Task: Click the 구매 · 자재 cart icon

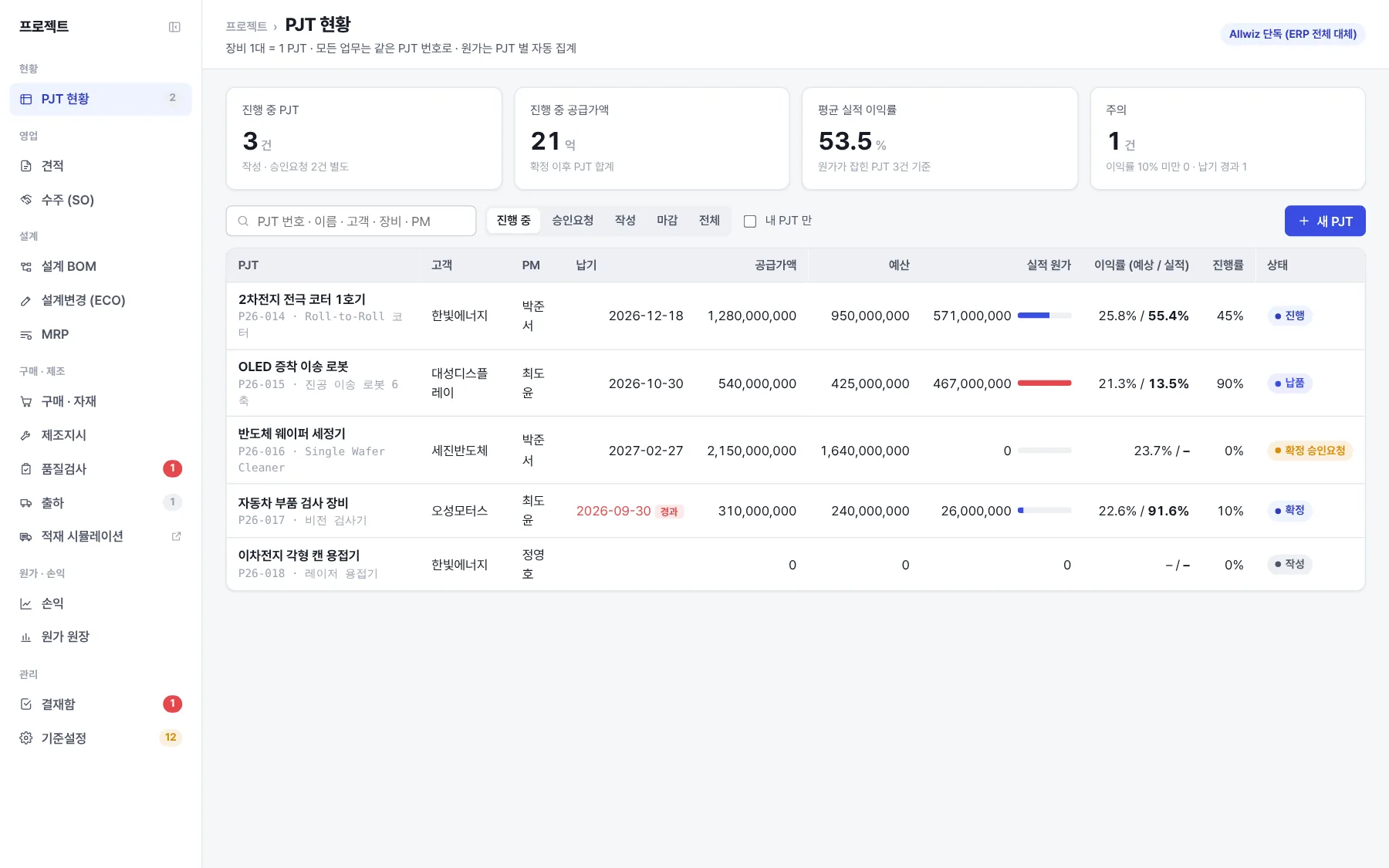Action: coord(25,401)
